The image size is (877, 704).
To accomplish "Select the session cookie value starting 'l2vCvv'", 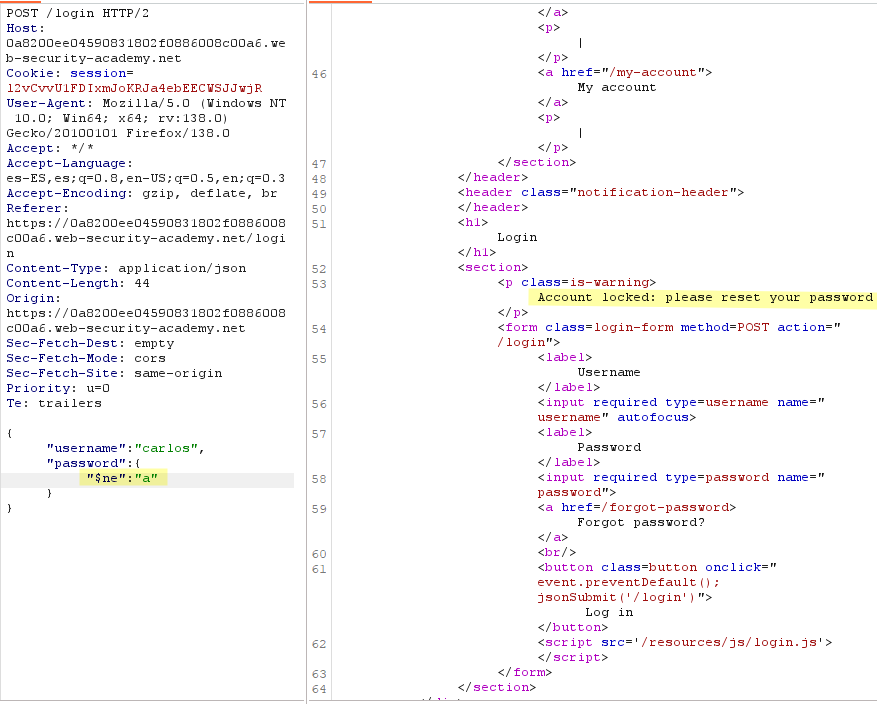I will coord(134,88).
